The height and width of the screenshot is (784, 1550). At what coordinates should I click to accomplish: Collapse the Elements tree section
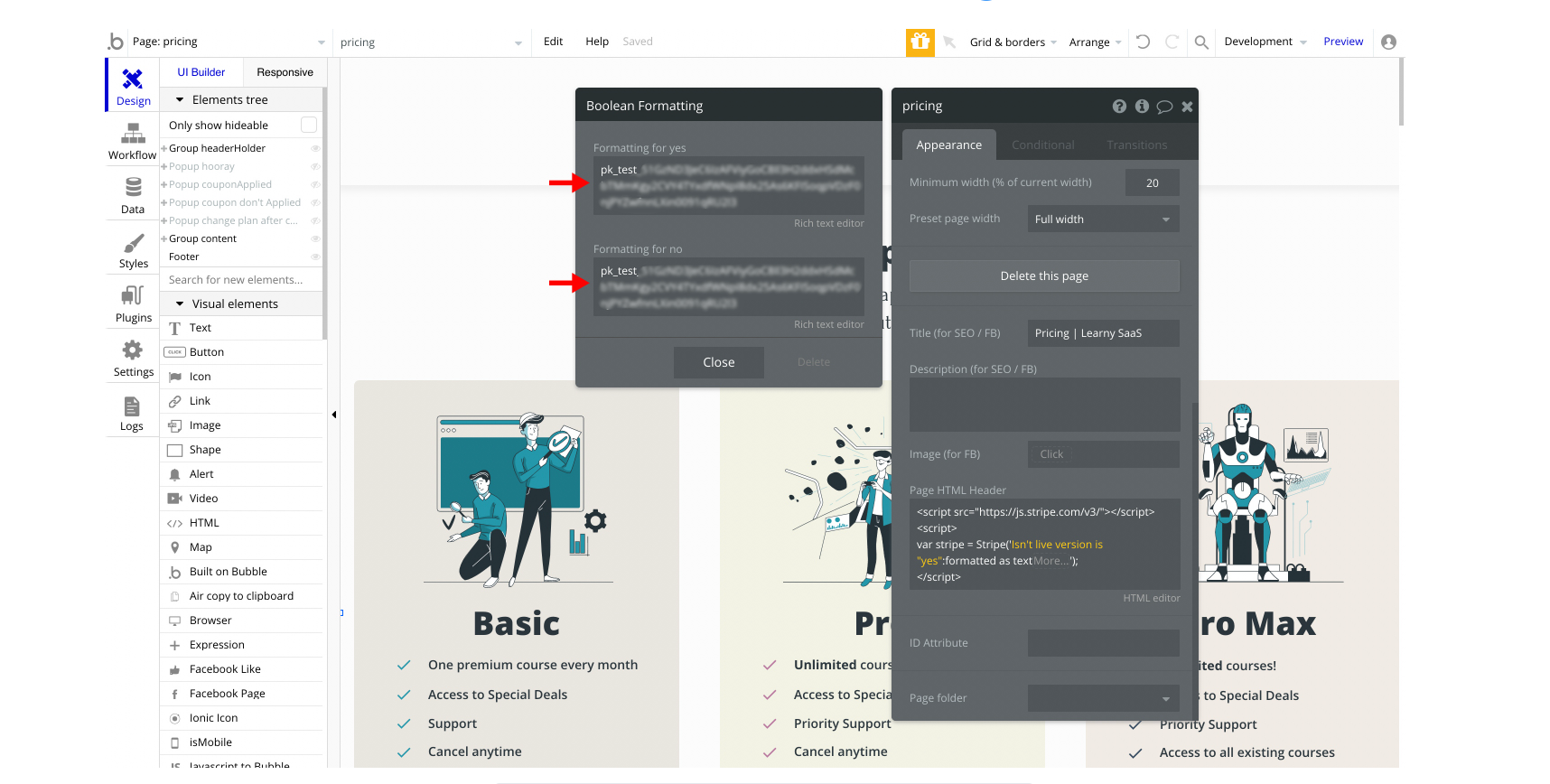[180, 100]
